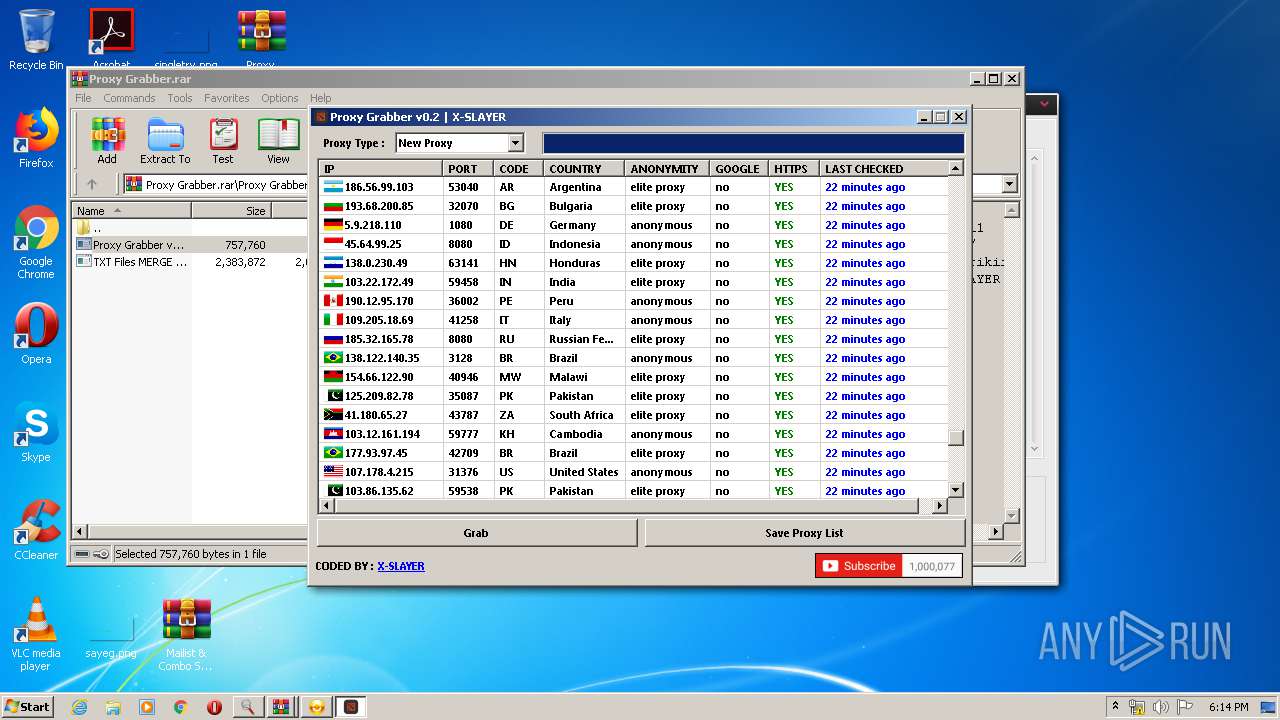Click the X-SLAYER link
The height and width of the screenshot is (720, 1280).
click(401, 566)
